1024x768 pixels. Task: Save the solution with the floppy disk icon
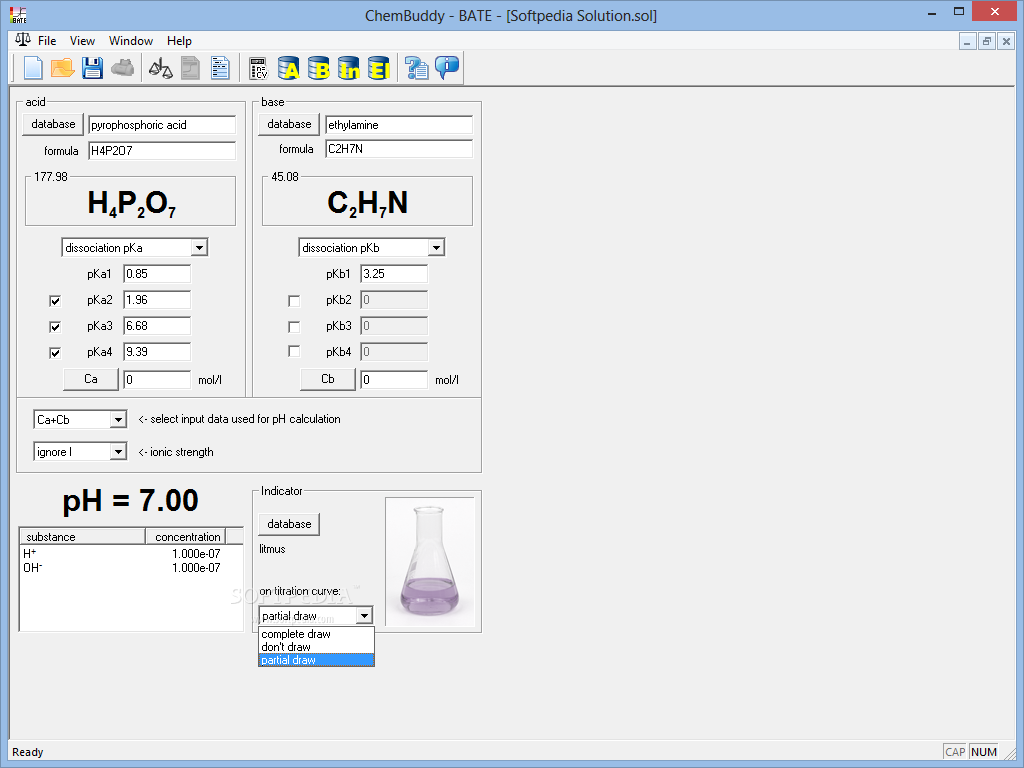[x=92, y=68]
